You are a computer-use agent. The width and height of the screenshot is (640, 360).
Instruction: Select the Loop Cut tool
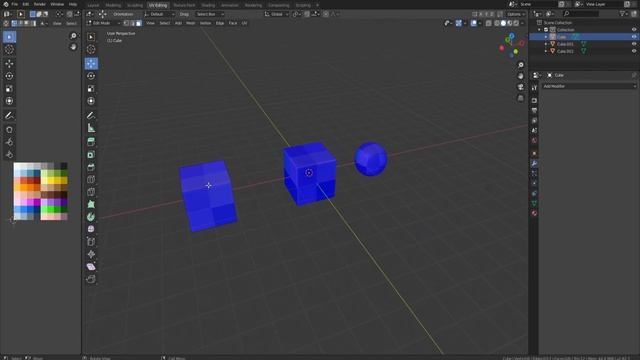91,180
